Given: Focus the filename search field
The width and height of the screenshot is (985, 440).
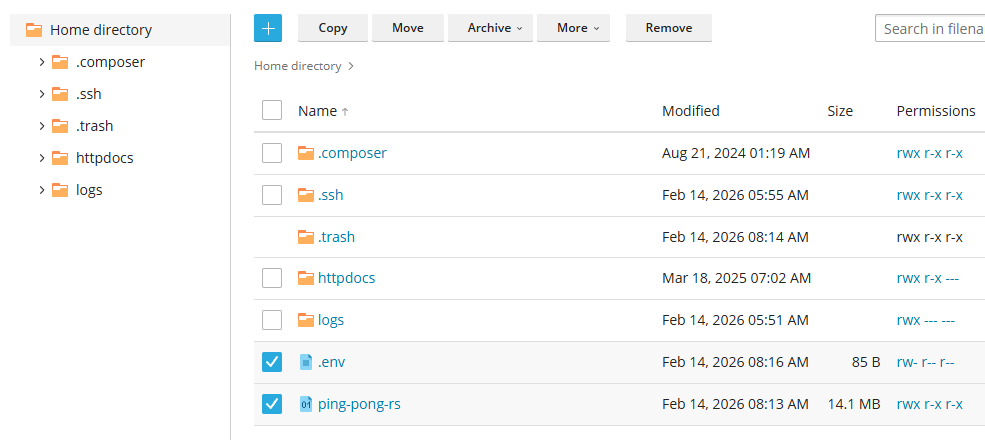Looking at the screenshot, I should pos(932,28).
